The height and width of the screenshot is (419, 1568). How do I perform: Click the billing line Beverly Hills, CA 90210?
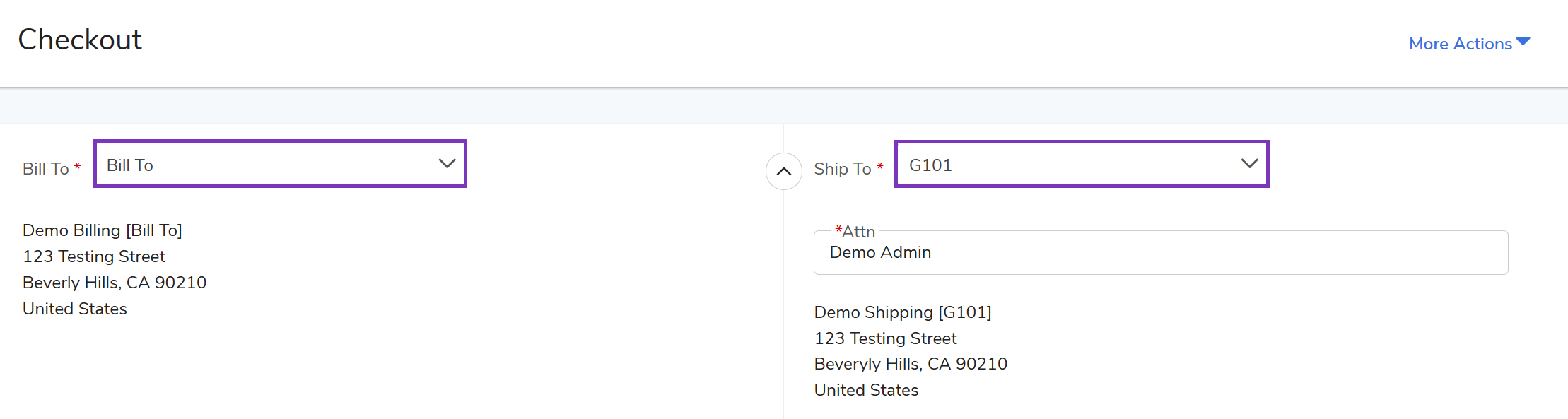[115, 283]
